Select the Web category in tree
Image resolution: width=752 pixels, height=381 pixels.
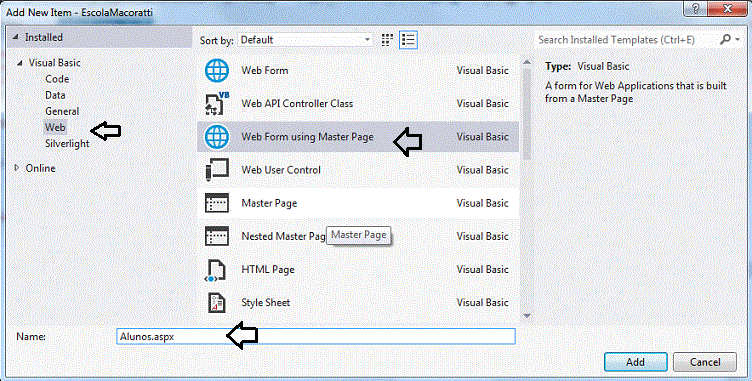tap(55, 127)
